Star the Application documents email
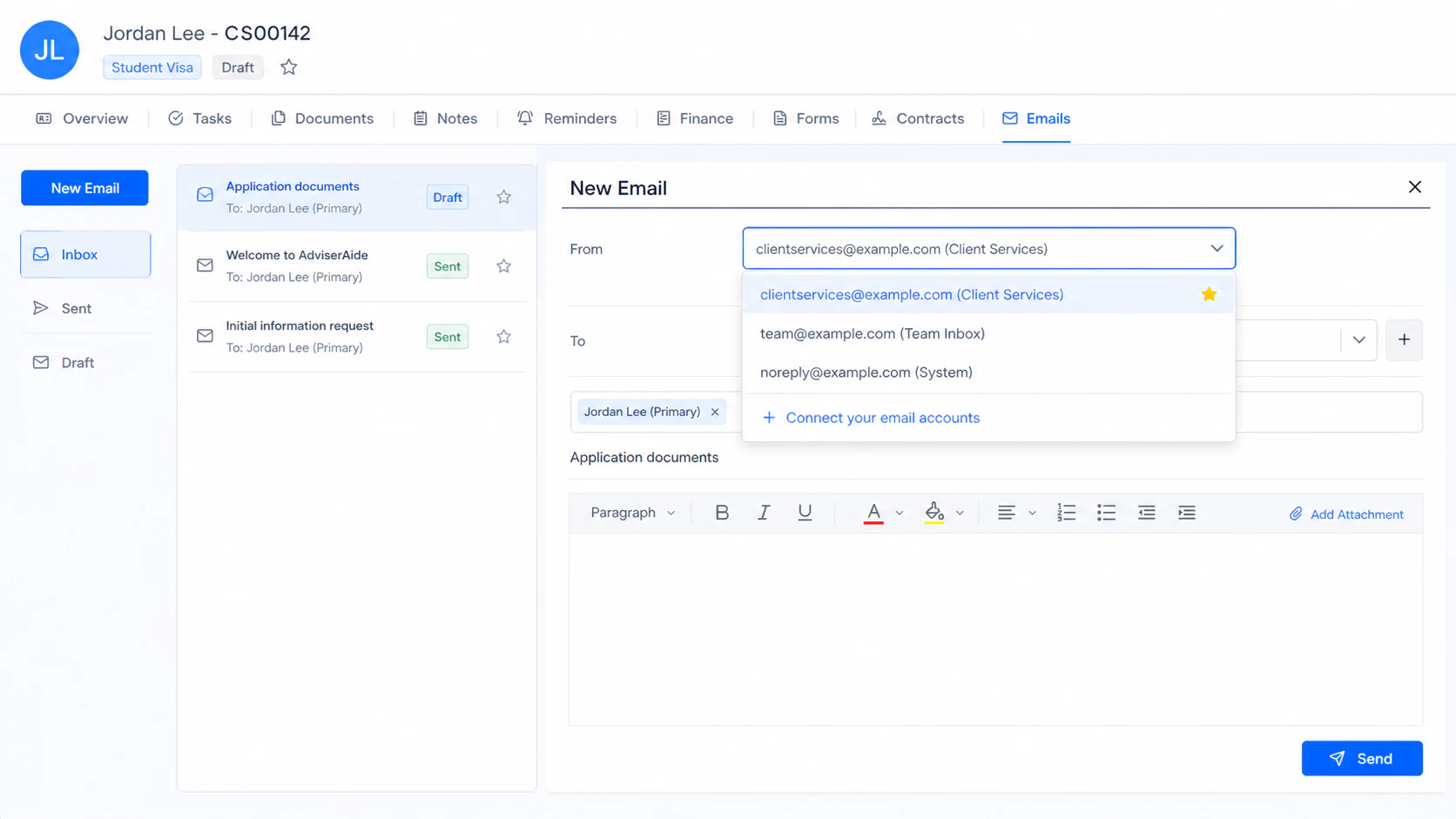The height and width of the screenshot is (819, 1456). click(x=503, y=198)
